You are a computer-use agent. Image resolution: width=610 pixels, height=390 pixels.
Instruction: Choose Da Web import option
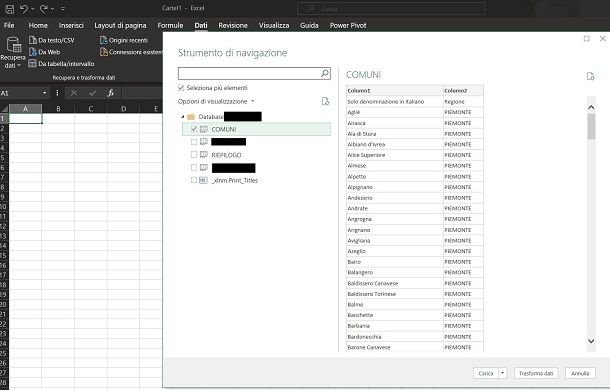(45, 52)
